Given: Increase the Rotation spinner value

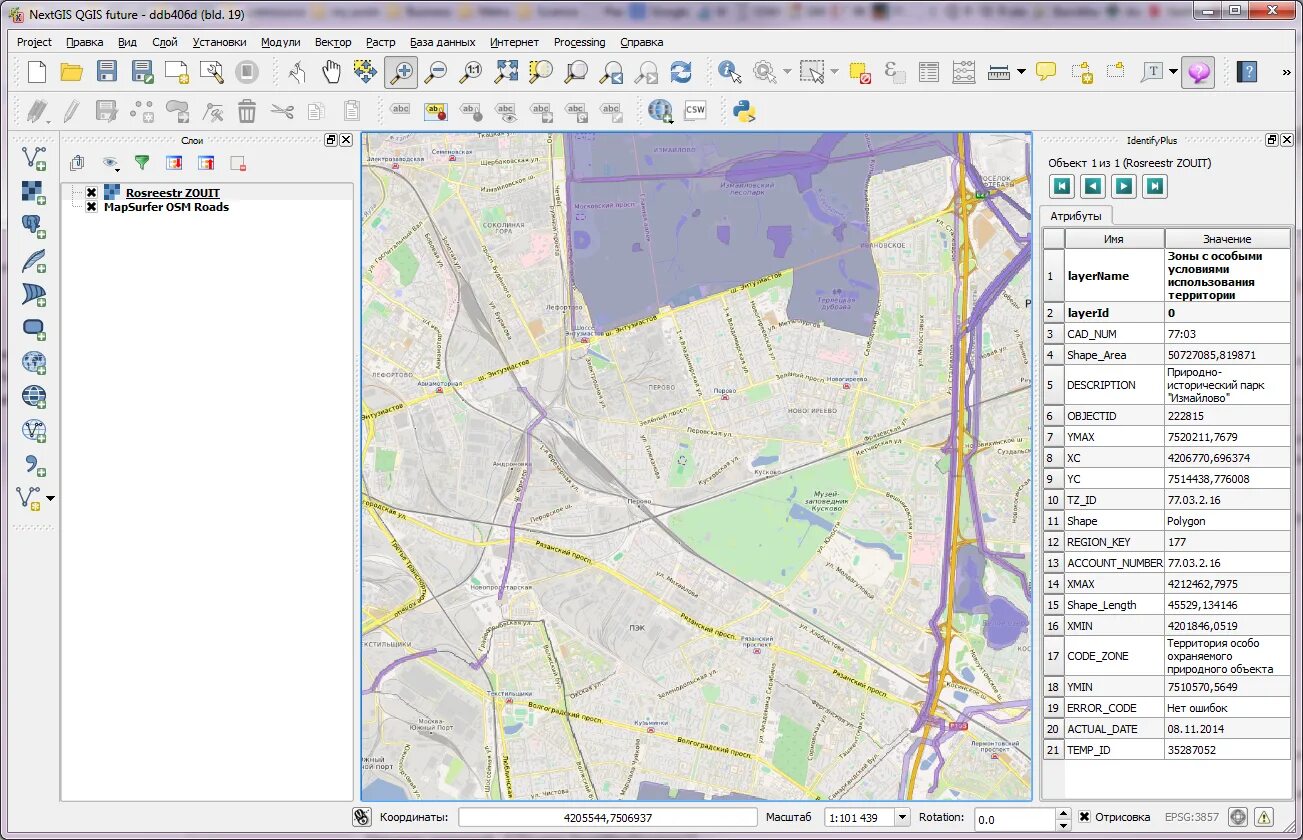Looking at the screenshot, I should coord(1062,813).
